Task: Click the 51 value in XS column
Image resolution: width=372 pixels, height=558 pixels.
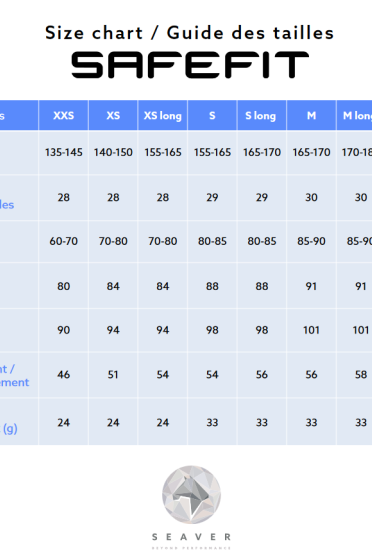Action: point(113,375)
